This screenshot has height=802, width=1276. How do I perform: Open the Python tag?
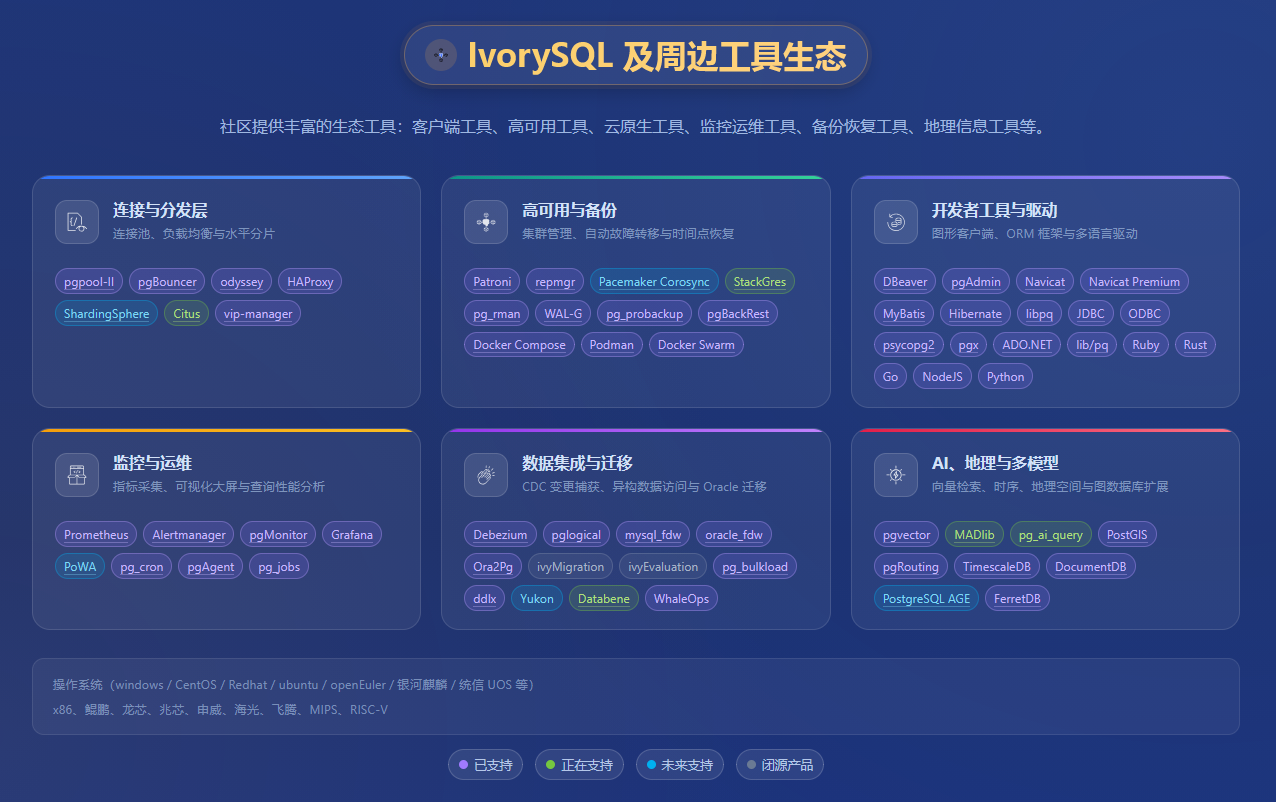[1005, 377]
